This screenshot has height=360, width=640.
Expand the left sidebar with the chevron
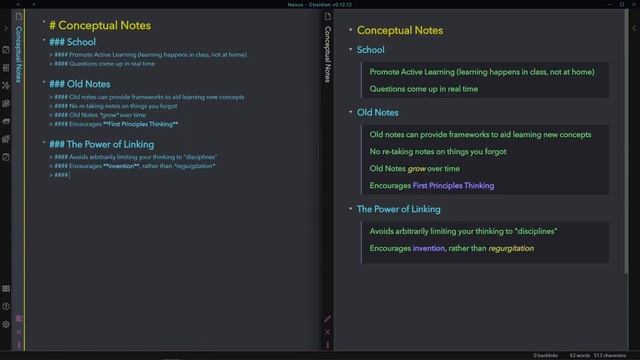point(6,28)
